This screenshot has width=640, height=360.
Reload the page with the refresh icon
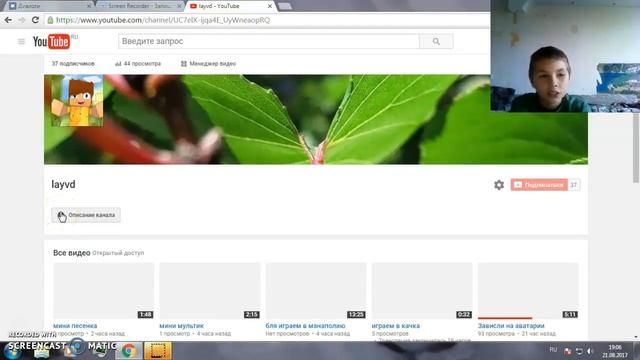click(x=35, y=20)
